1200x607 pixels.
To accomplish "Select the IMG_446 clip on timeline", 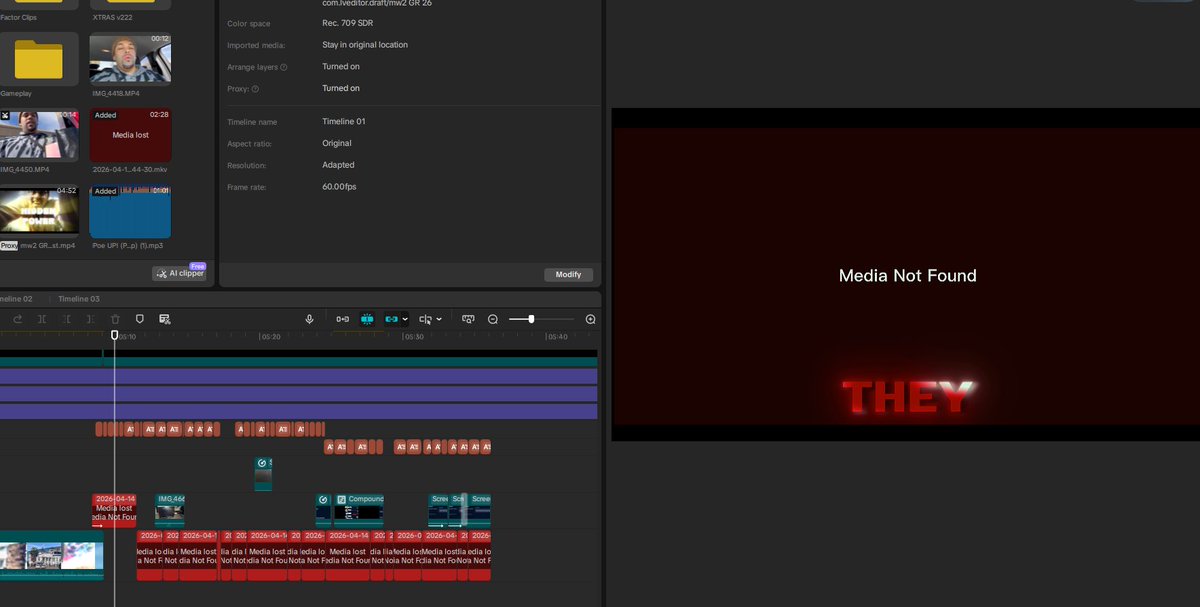I will 170,510.
